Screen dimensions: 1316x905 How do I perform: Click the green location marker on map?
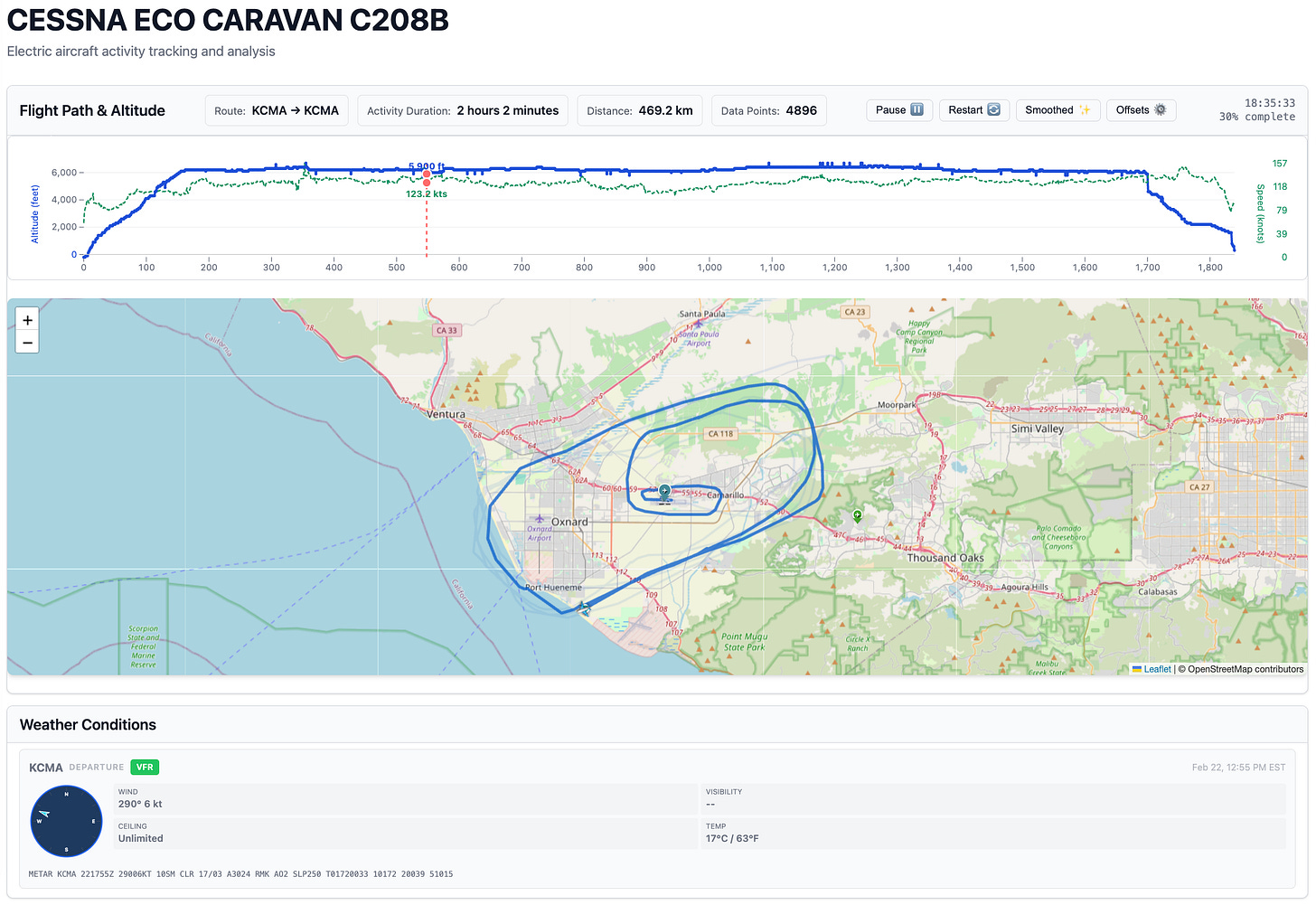point(857,516)
